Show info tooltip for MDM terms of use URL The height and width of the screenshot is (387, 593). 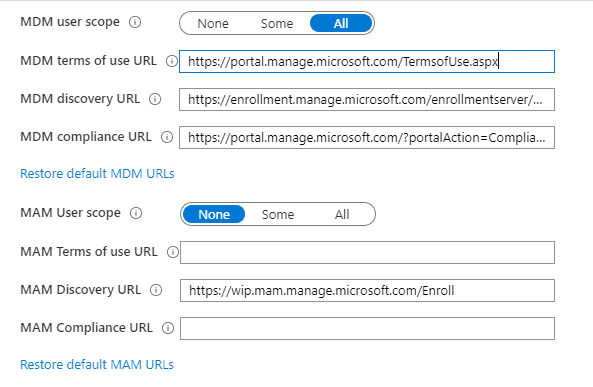[x=172, y=61]
